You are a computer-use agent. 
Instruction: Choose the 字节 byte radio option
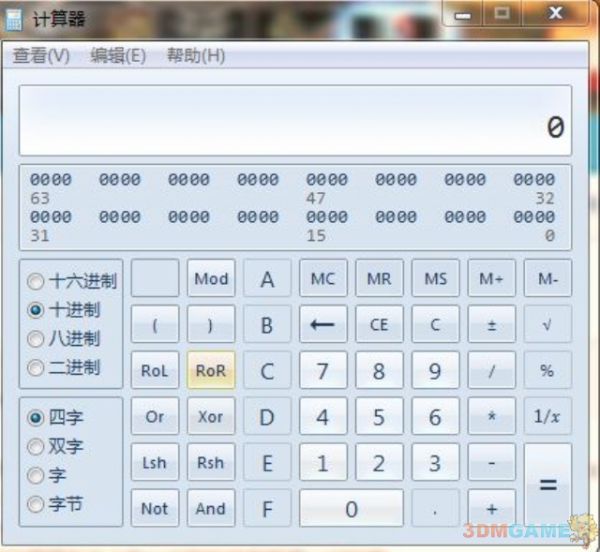click(37, 504)
